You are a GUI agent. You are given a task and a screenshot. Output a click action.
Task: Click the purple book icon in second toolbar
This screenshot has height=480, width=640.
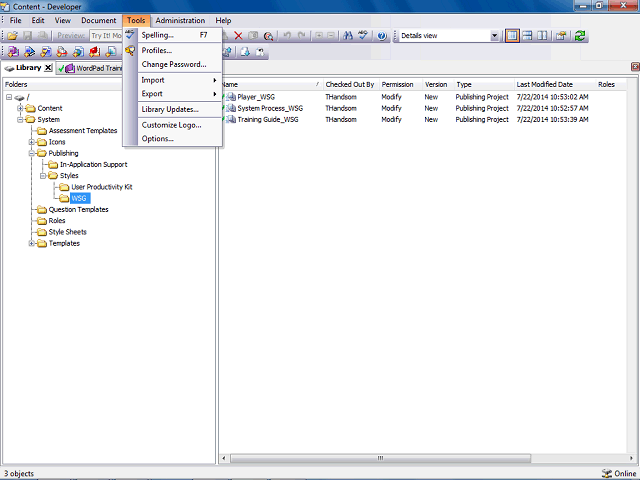(x=13, y=52)
